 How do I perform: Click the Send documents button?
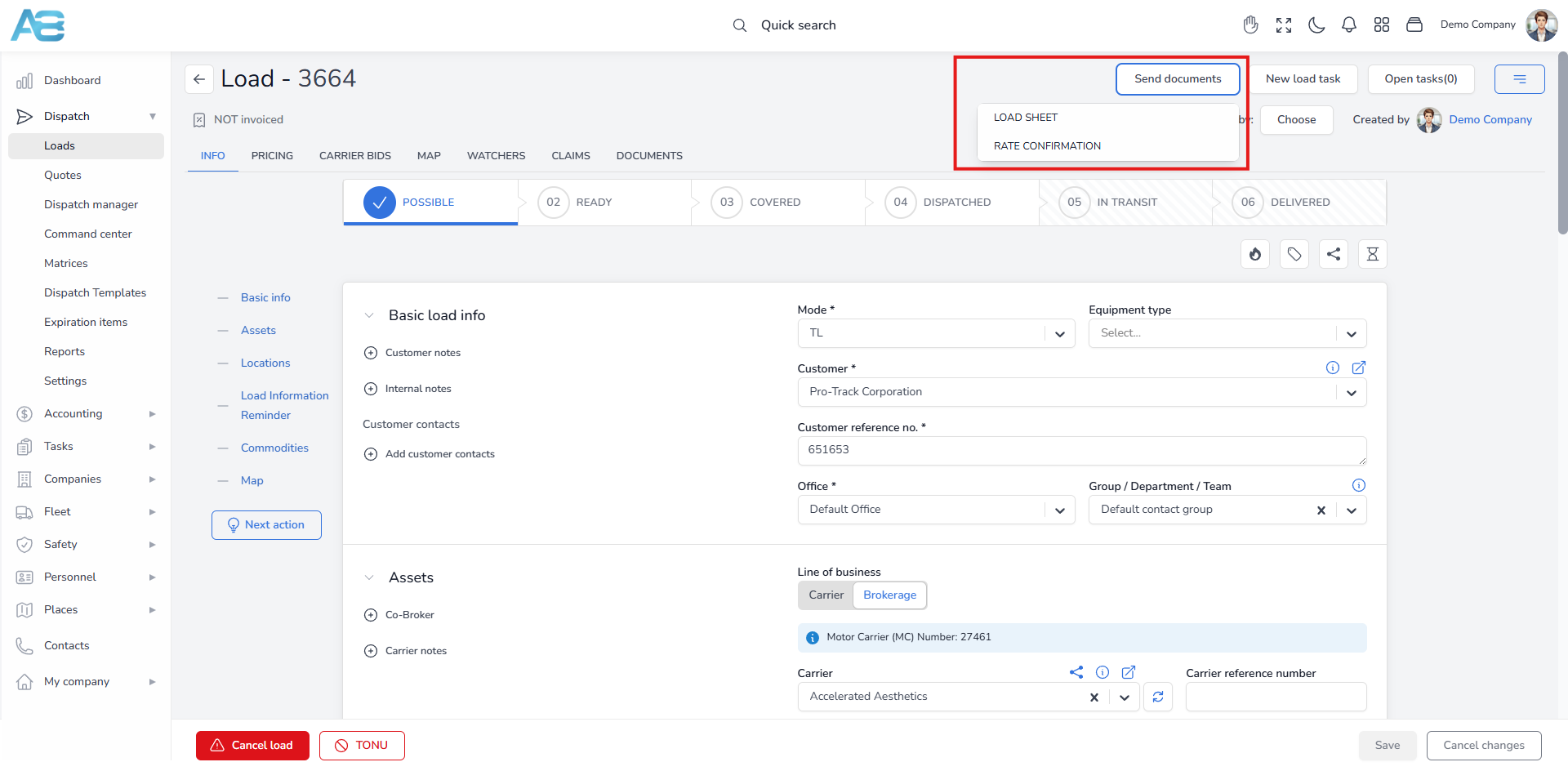coord(1178,79)
